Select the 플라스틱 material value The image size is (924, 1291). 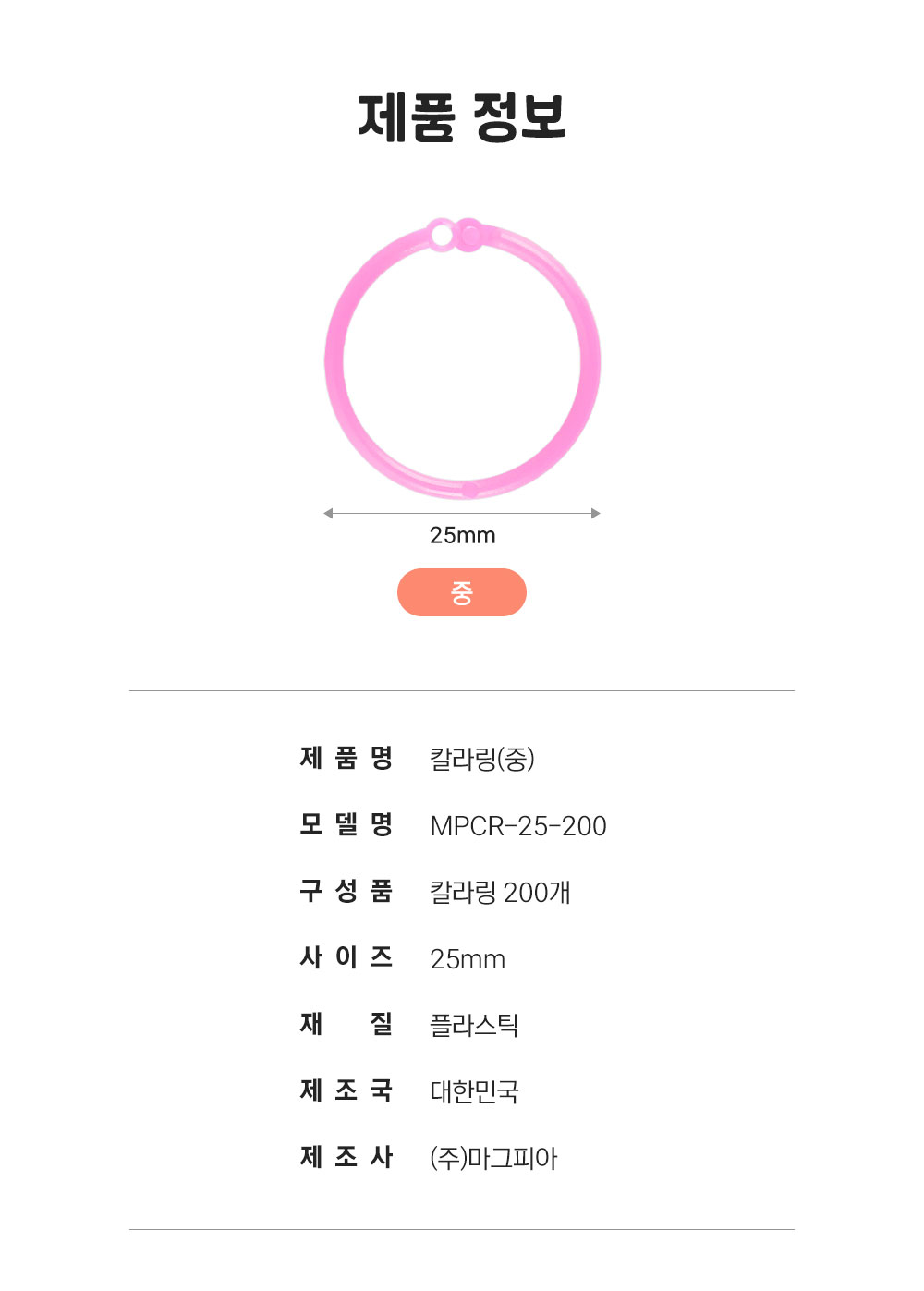click(x=474, y=1026)
